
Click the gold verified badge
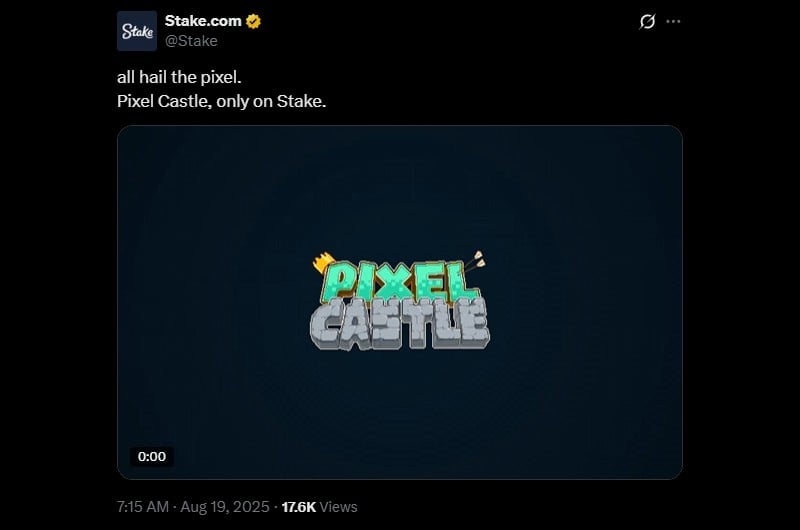click(x=254, y=21)
